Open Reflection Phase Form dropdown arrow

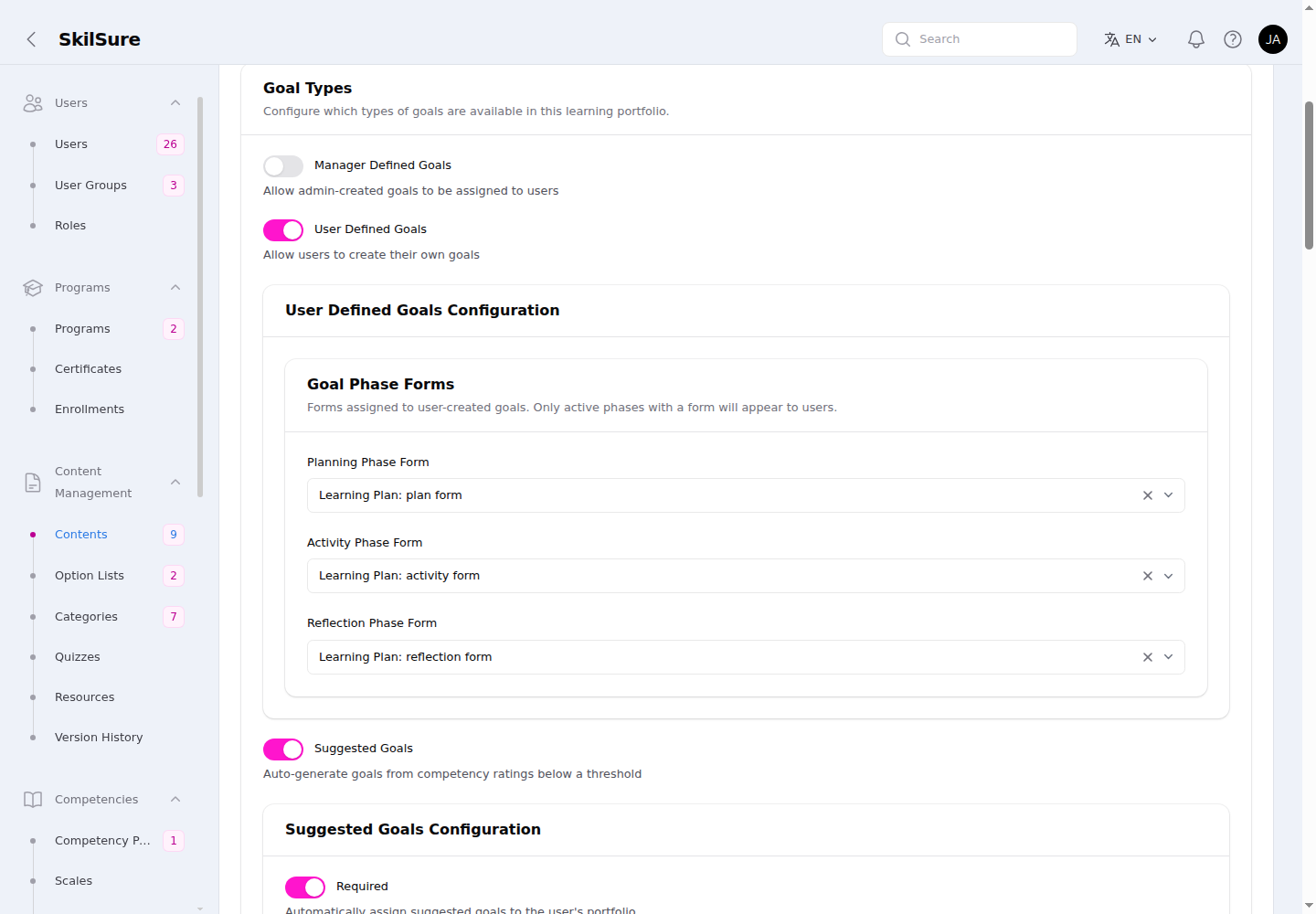[1168, 657]
